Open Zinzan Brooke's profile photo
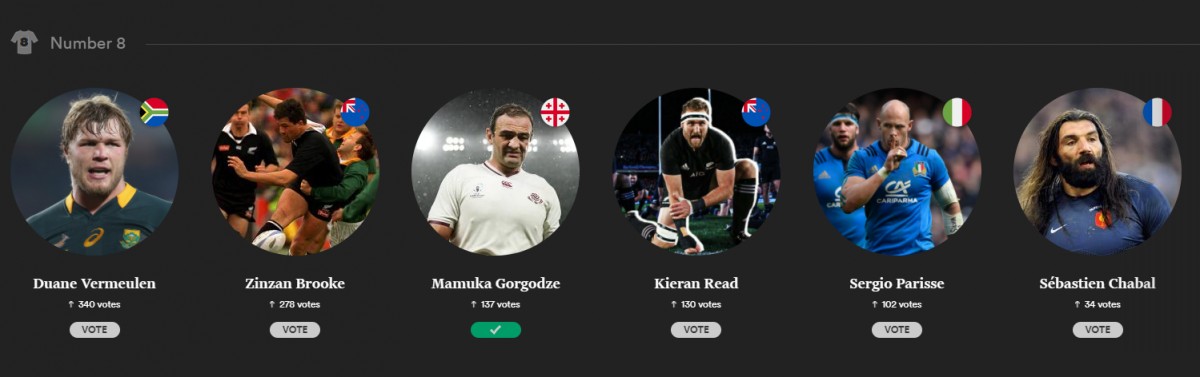The width and height of the screenshot is (1200, 377). coord(295,172)
